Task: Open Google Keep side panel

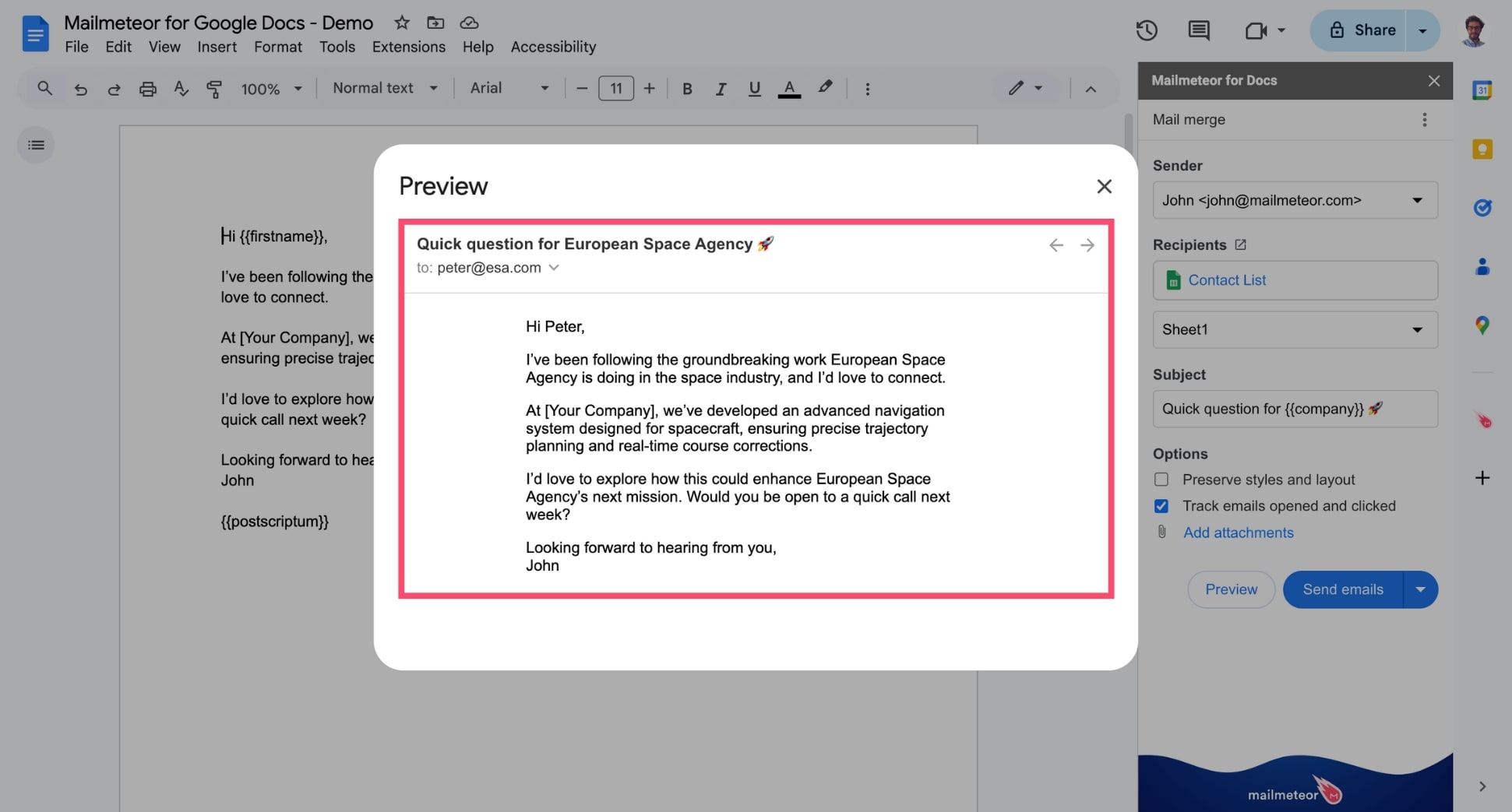Action: [1482, 149]
